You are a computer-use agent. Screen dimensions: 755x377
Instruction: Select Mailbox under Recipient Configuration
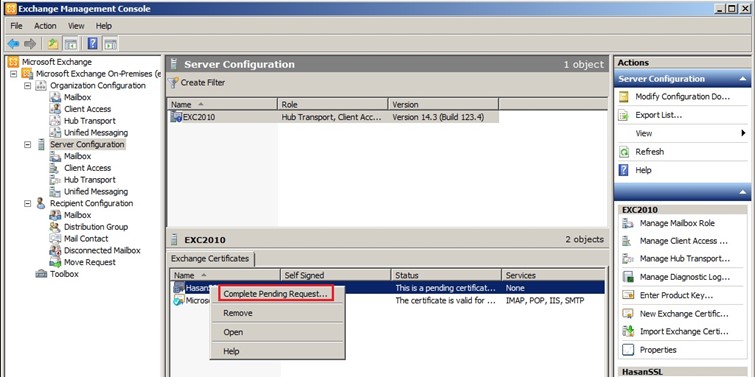tap(77, 215)
